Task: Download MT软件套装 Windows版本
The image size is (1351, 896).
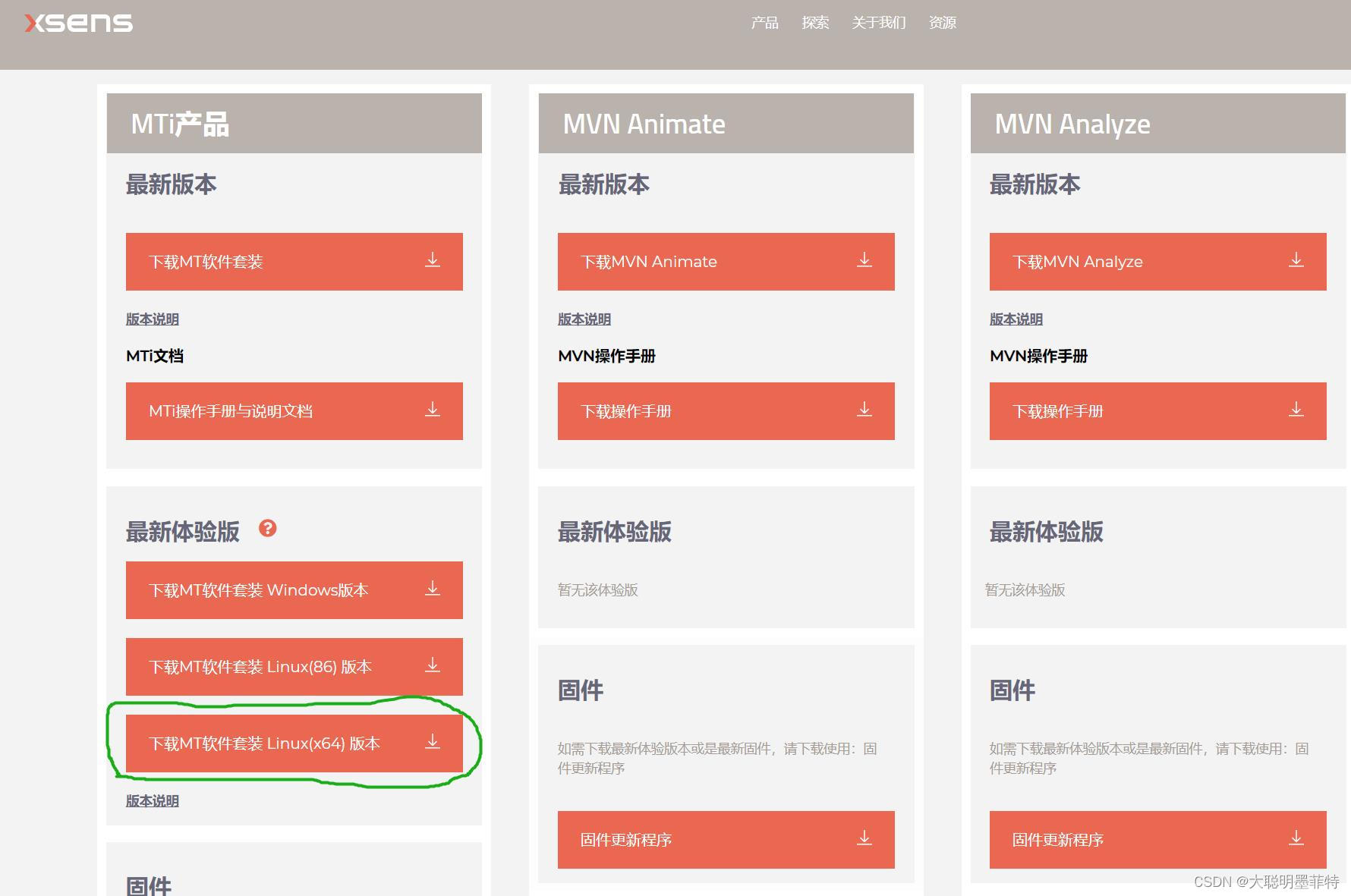Action: [x=294, y=589]
